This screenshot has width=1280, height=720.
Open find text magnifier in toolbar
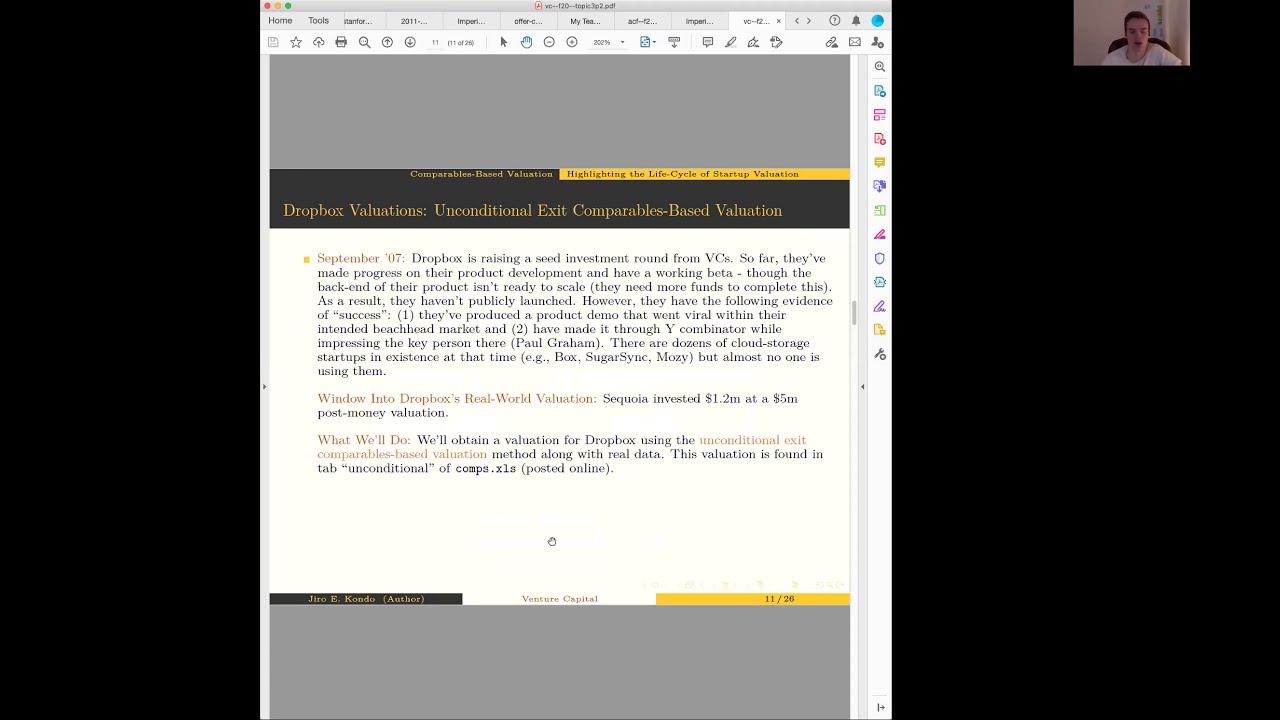[364, 42]
